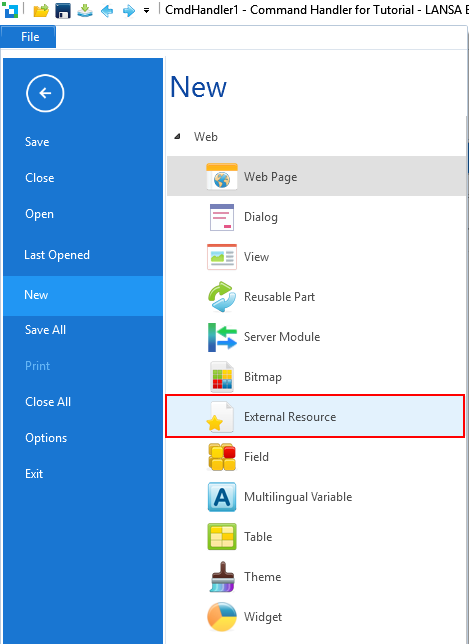Image resolution: width=469 pixels, height=644 pixels.
Task: Open the Multilingual Variable letter A icon
Action: [x=222, y=497]
